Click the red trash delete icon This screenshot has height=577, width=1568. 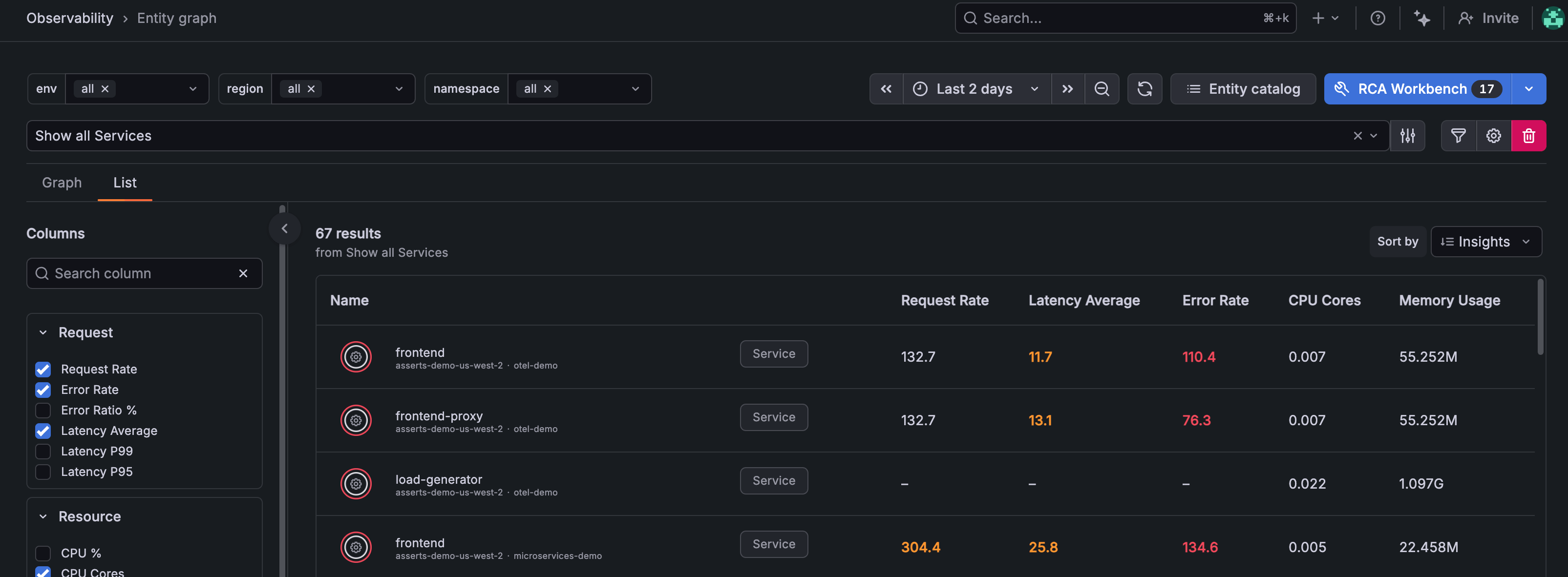pyautogui.click(x=1528, y=136)
